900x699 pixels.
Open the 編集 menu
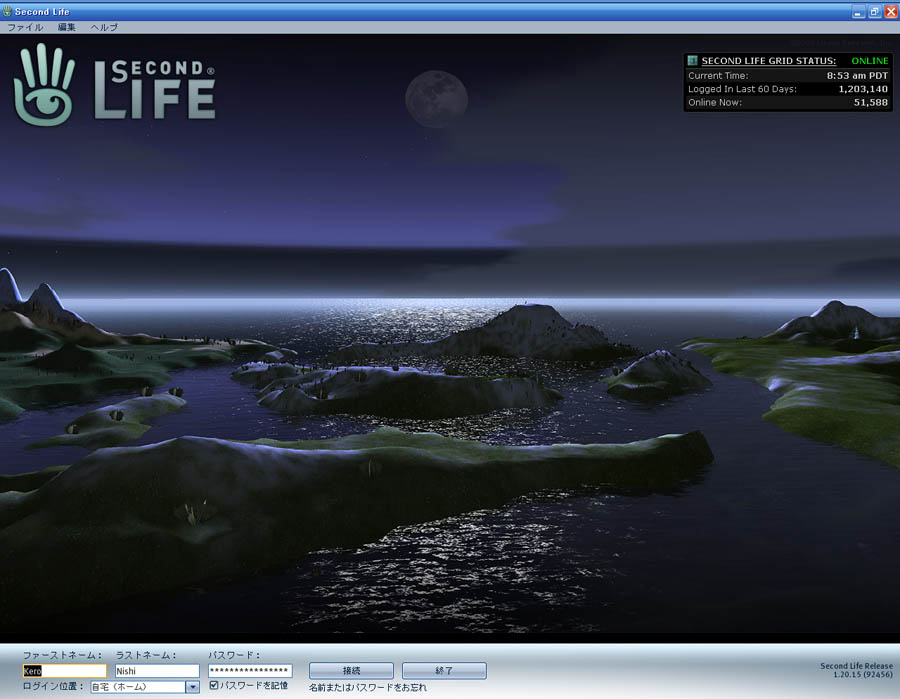67,27
